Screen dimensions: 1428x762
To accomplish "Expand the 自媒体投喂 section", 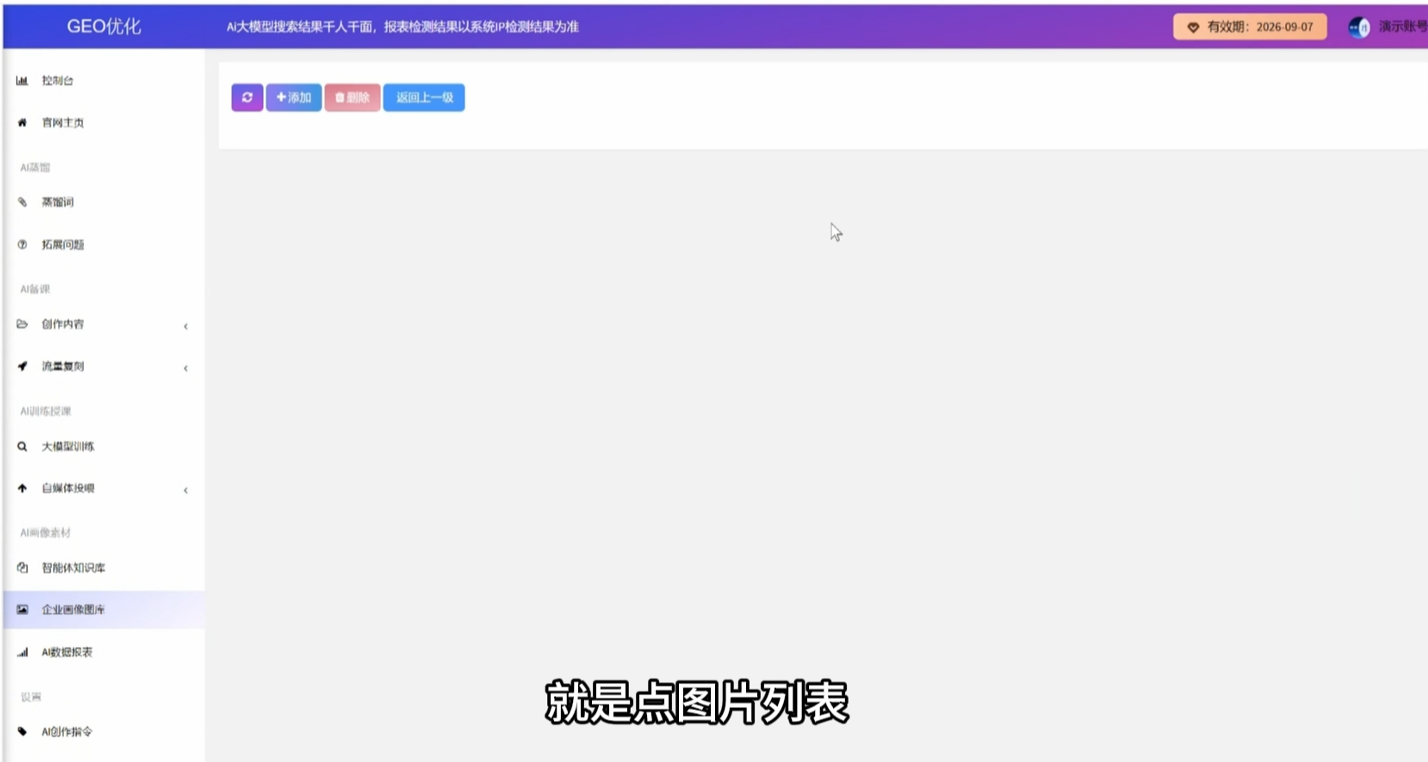I will pos(185,489).
